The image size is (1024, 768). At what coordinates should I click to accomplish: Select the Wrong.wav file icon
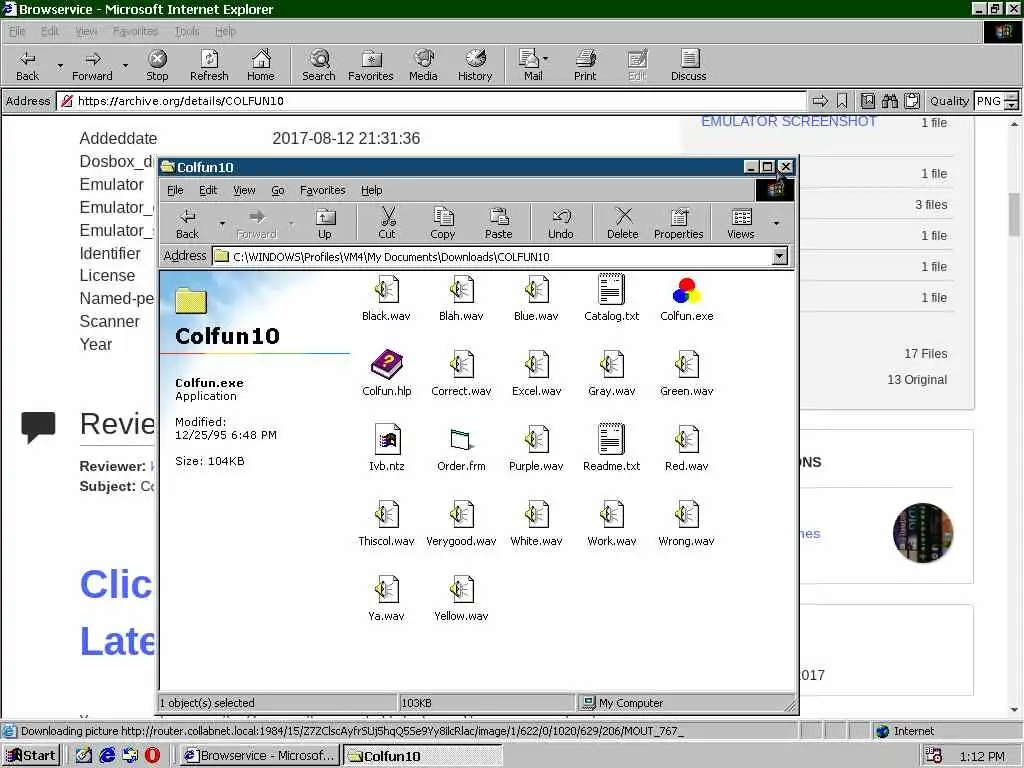[686, 523]
